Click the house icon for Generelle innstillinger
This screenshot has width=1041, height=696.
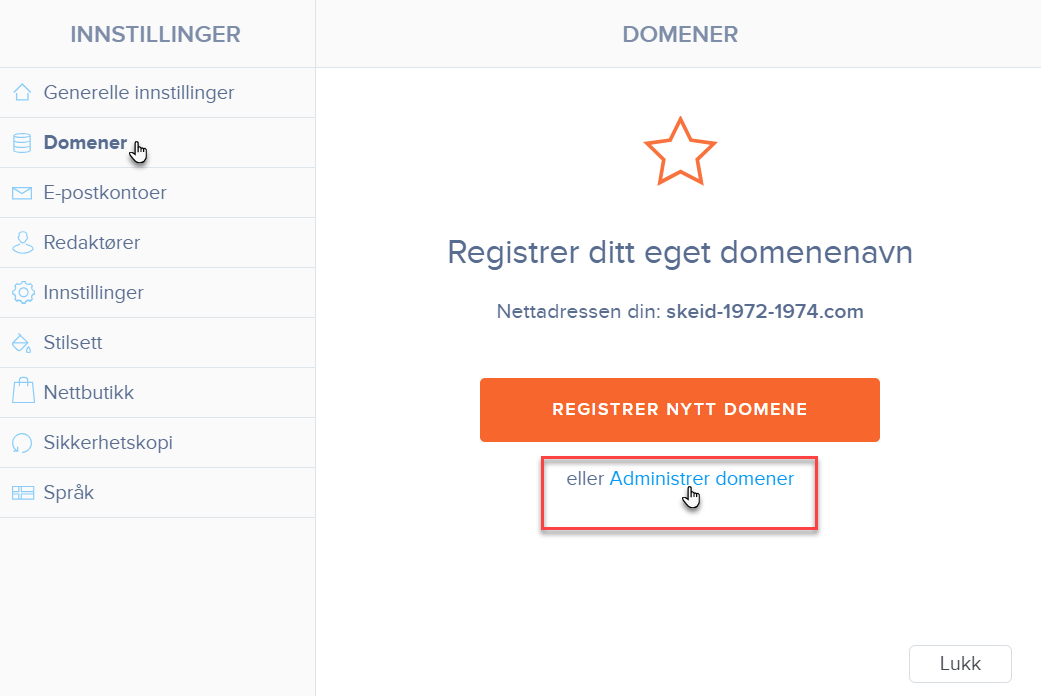click(23, 92)
